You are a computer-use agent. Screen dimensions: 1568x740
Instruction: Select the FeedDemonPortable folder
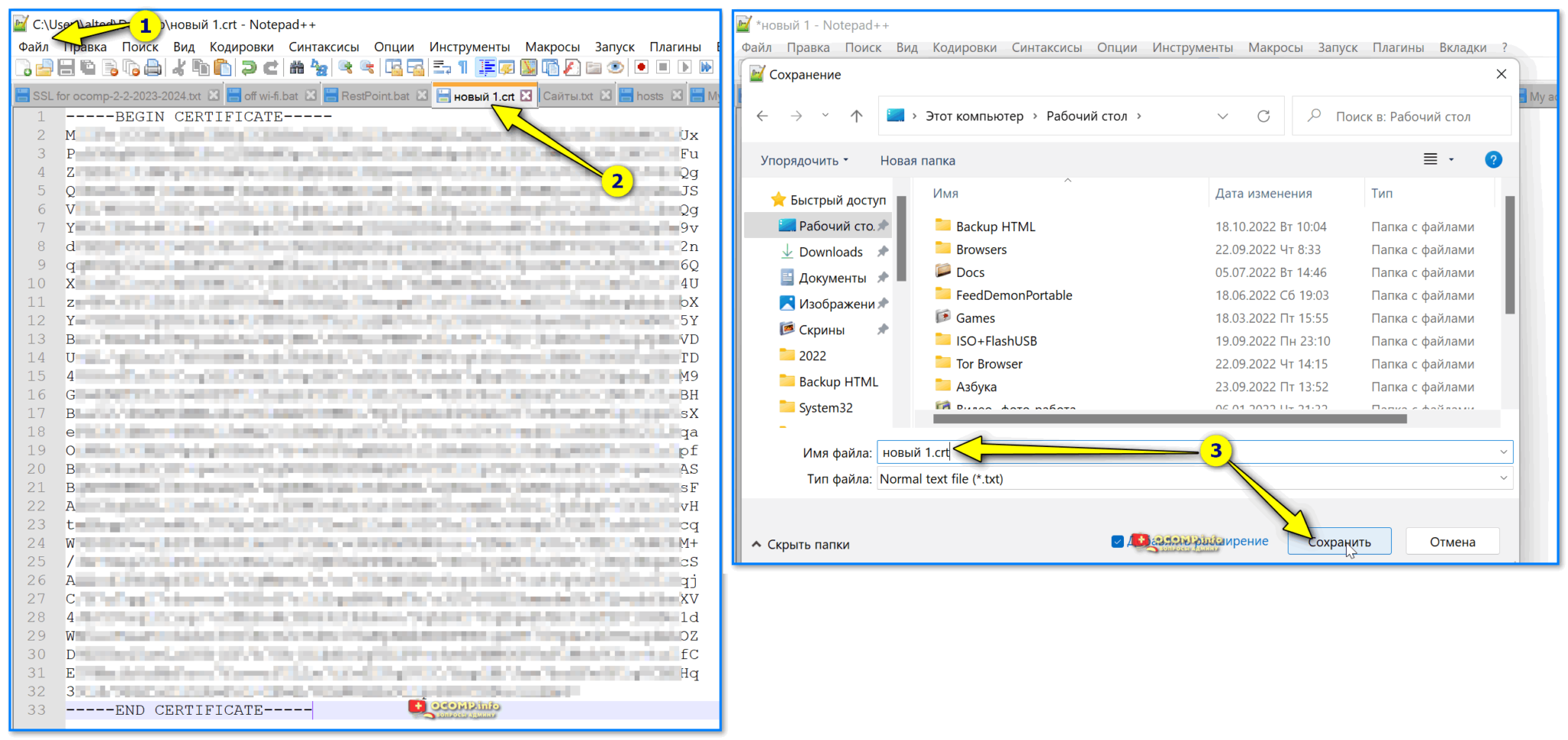(1014, 295)
